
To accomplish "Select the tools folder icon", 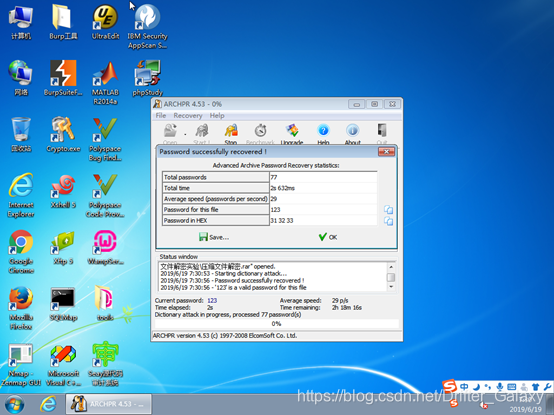I will tap(105, 304).
